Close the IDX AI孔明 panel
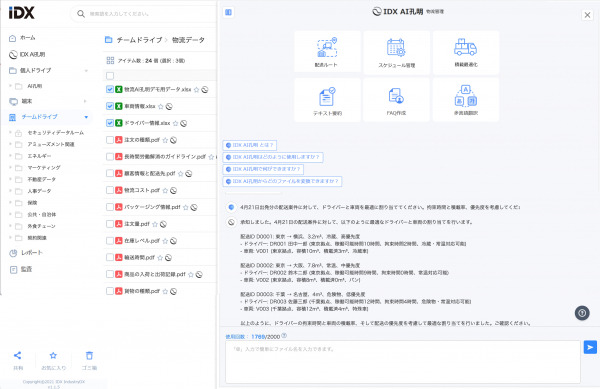The height and width of the screenshot is (389, 600). coord(587,15)
